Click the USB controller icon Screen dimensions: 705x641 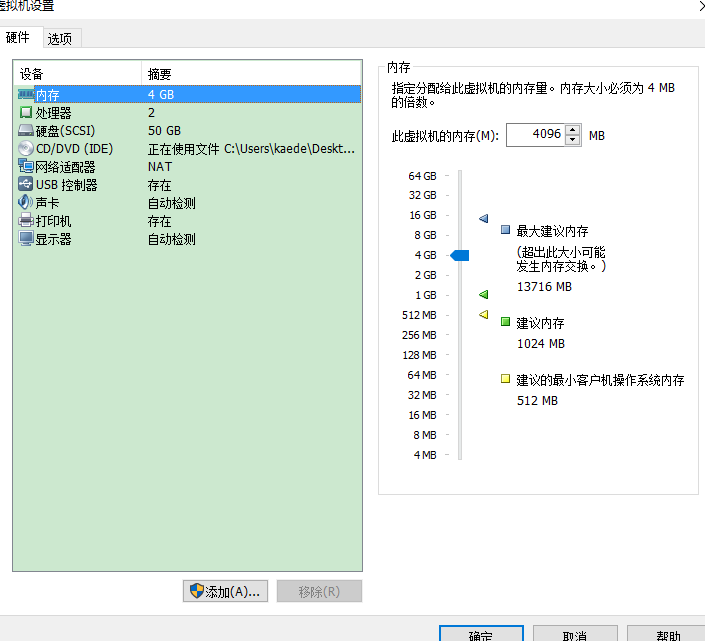(x=26, y=184)
